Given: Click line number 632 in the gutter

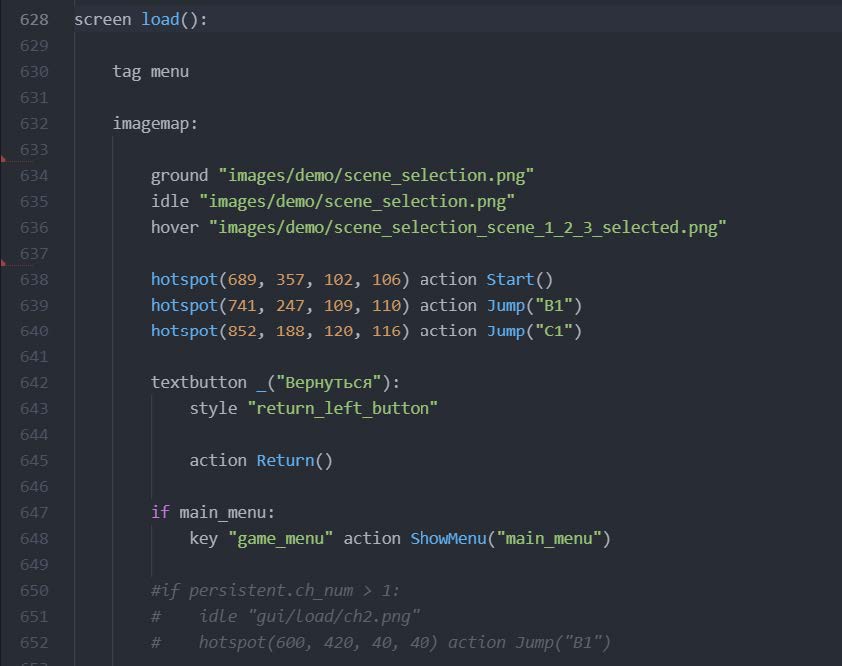Looking at the screenshot, I should [x=34, y=124].
